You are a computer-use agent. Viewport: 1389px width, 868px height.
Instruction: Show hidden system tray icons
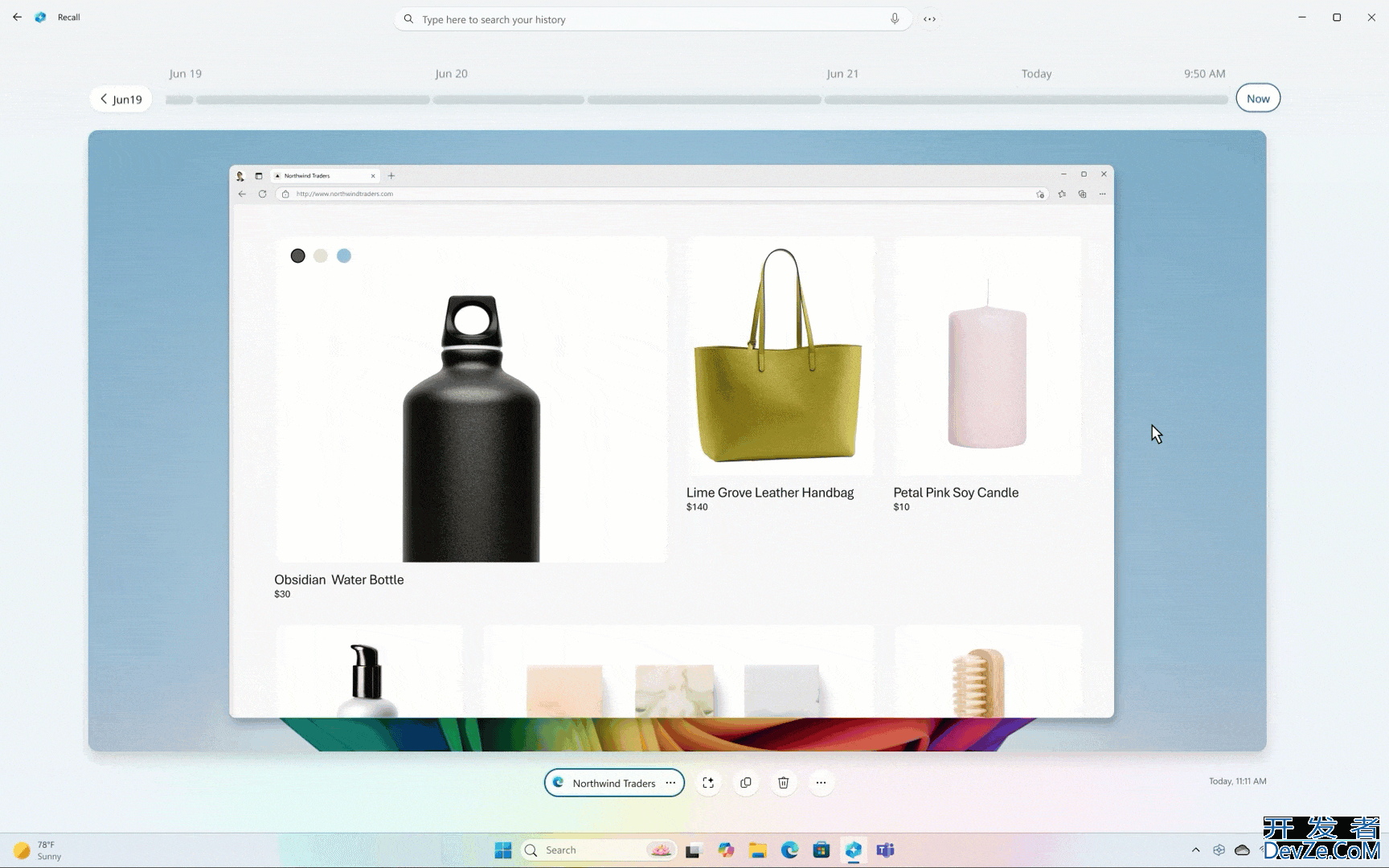tap(1195, 850)
